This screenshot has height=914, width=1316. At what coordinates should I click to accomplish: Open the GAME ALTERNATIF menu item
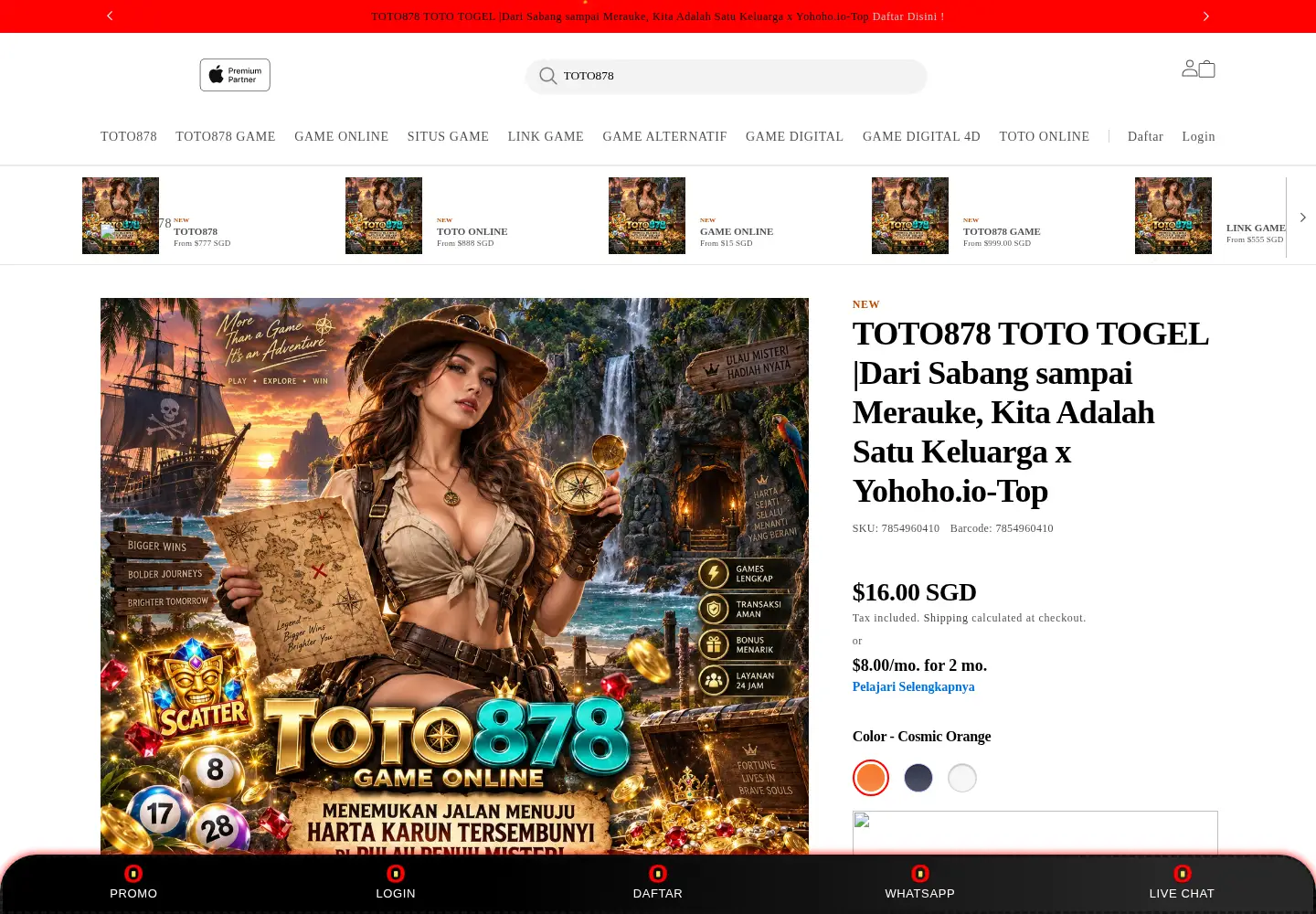pos(665,136)
